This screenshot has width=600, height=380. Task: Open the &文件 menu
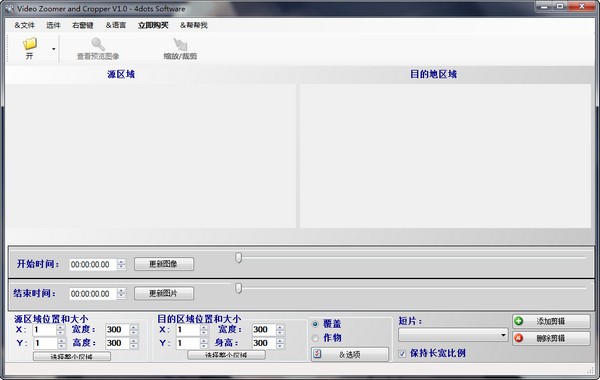24,25
